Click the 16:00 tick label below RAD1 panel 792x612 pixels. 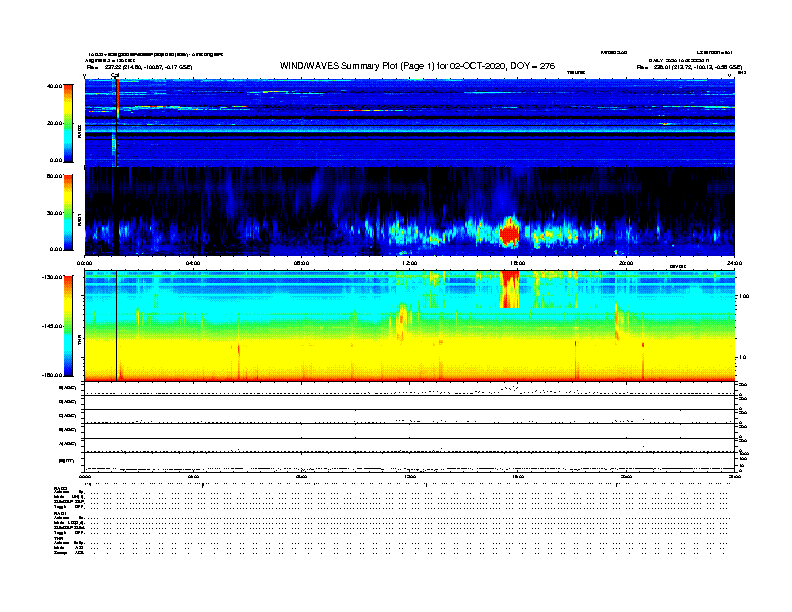point(518,263)
